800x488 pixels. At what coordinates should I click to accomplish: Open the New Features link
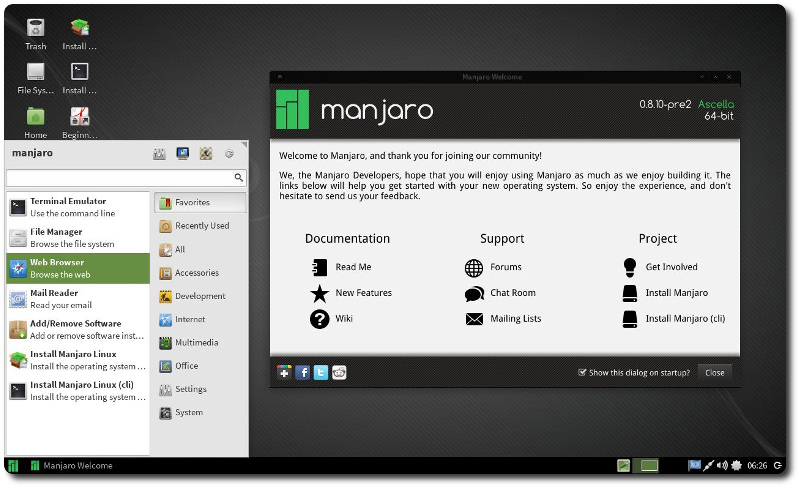click(x=351, y=293)
